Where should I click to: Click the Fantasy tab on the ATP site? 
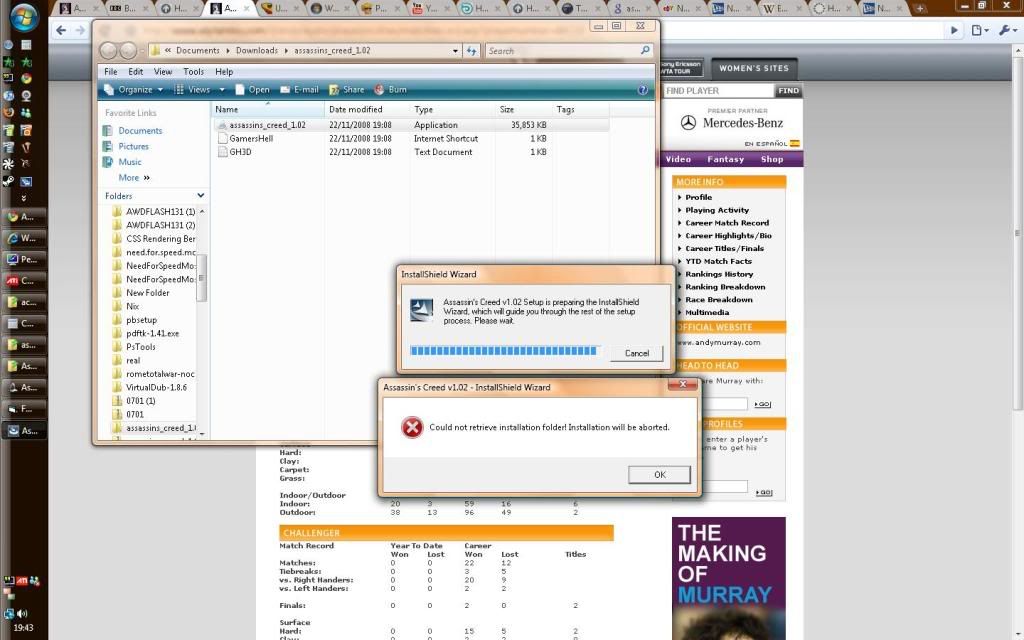coord(726,159)
